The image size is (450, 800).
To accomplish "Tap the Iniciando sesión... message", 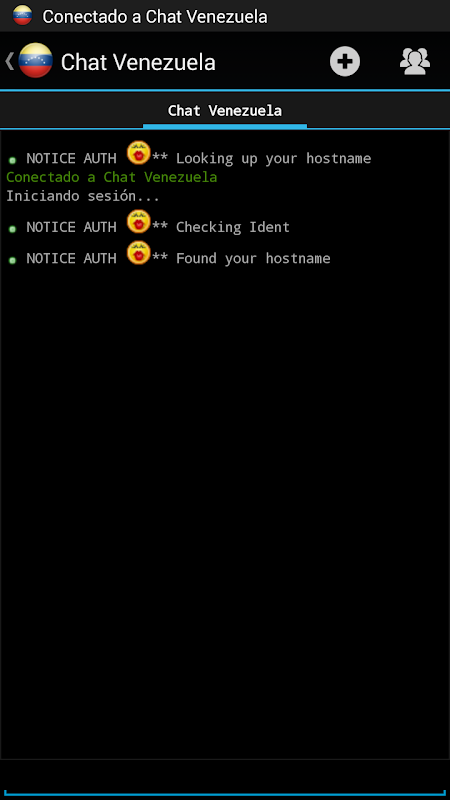I will [83, 196].
